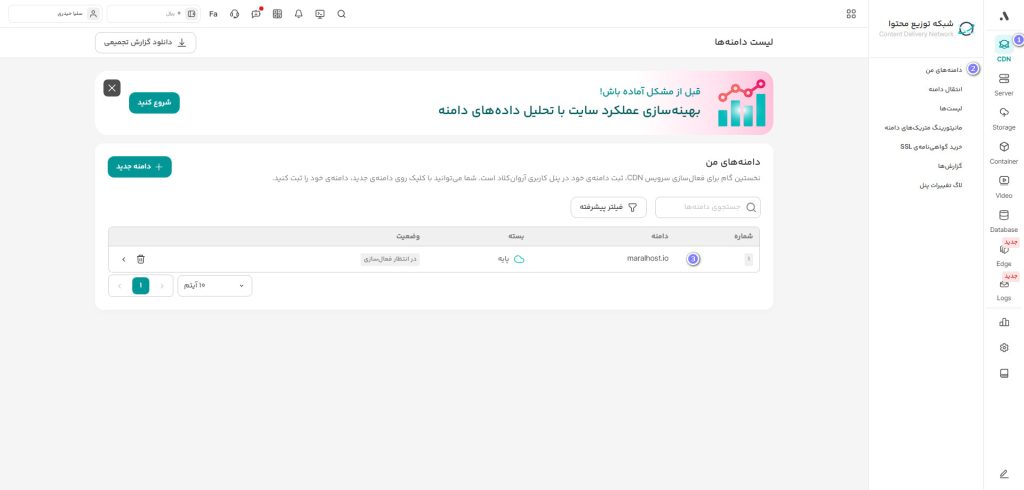Viewport: 1024px width, 490px height.
Task: Open the terminal monitor icon in top bar
Action: click(319, 14)
